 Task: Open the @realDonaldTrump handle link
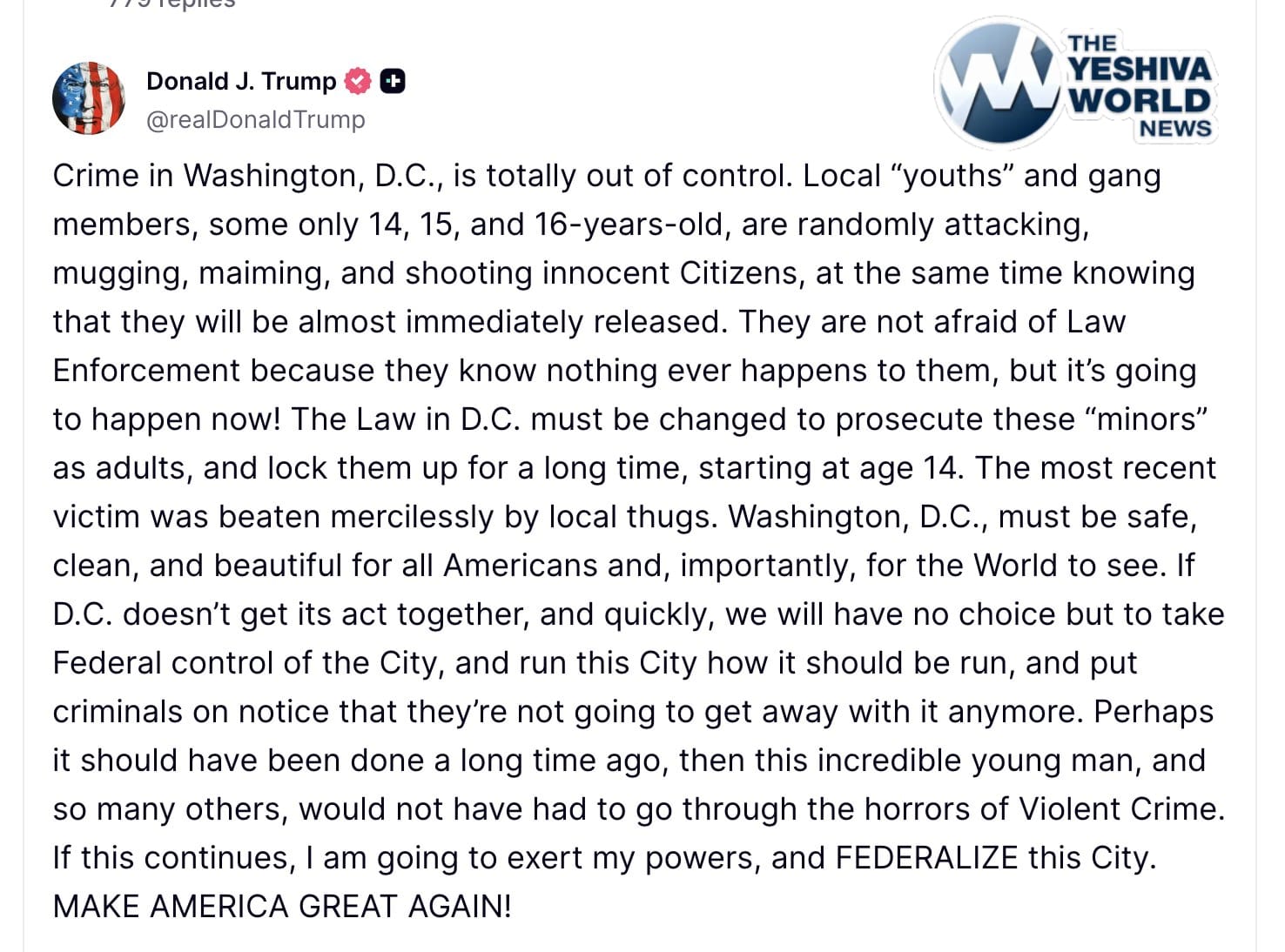(x=256, y=119)
